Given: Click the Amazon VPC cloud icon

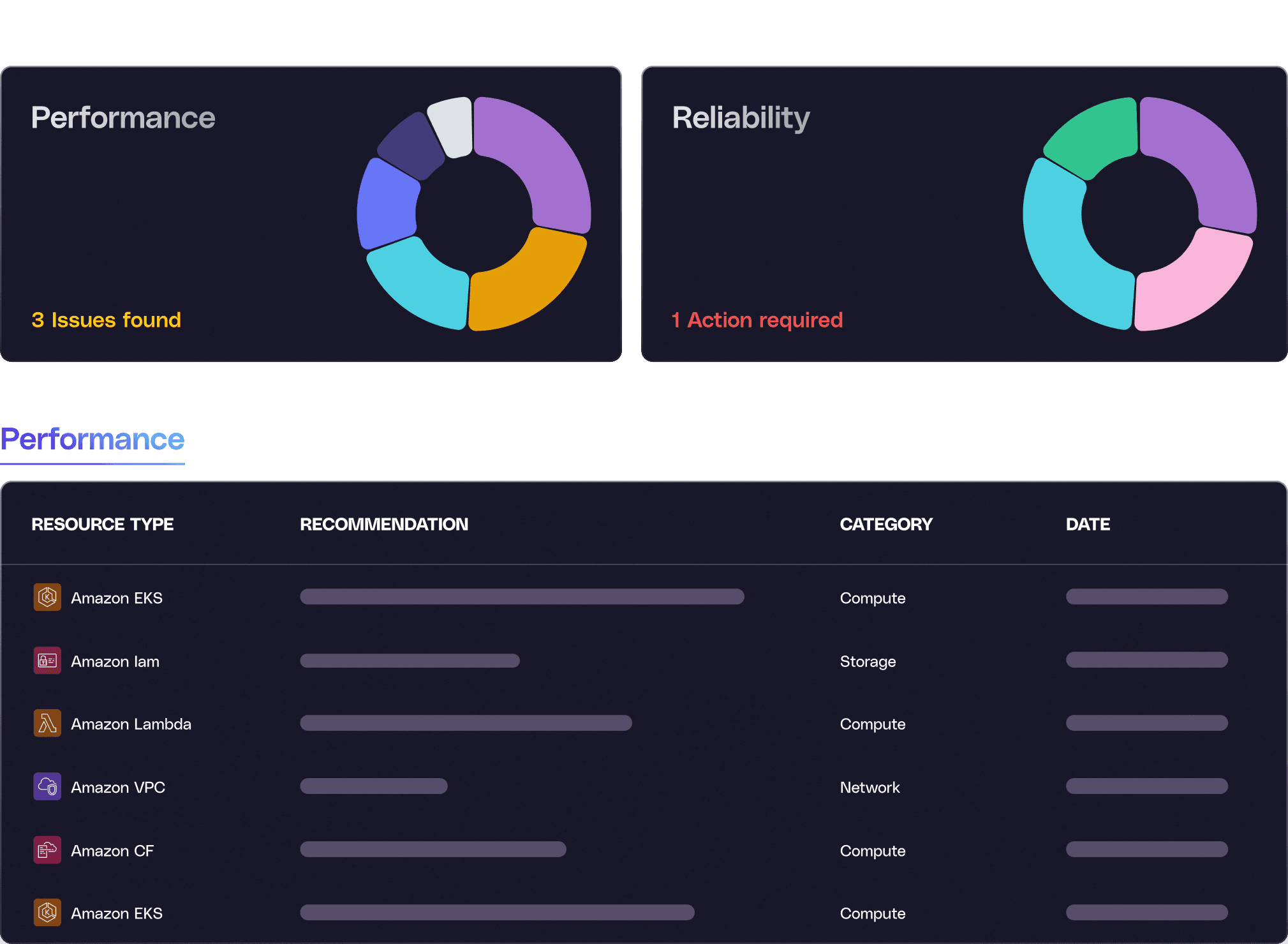Looking at the screenshot, I should point(47,787).
